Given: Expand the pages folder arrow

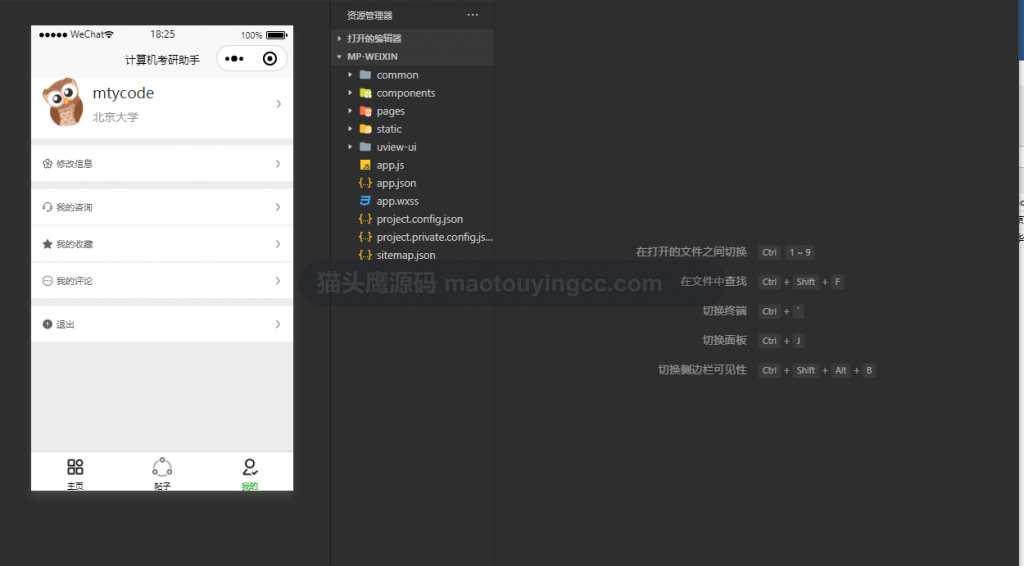Looking at the screenshot, I should pos(350,111).
